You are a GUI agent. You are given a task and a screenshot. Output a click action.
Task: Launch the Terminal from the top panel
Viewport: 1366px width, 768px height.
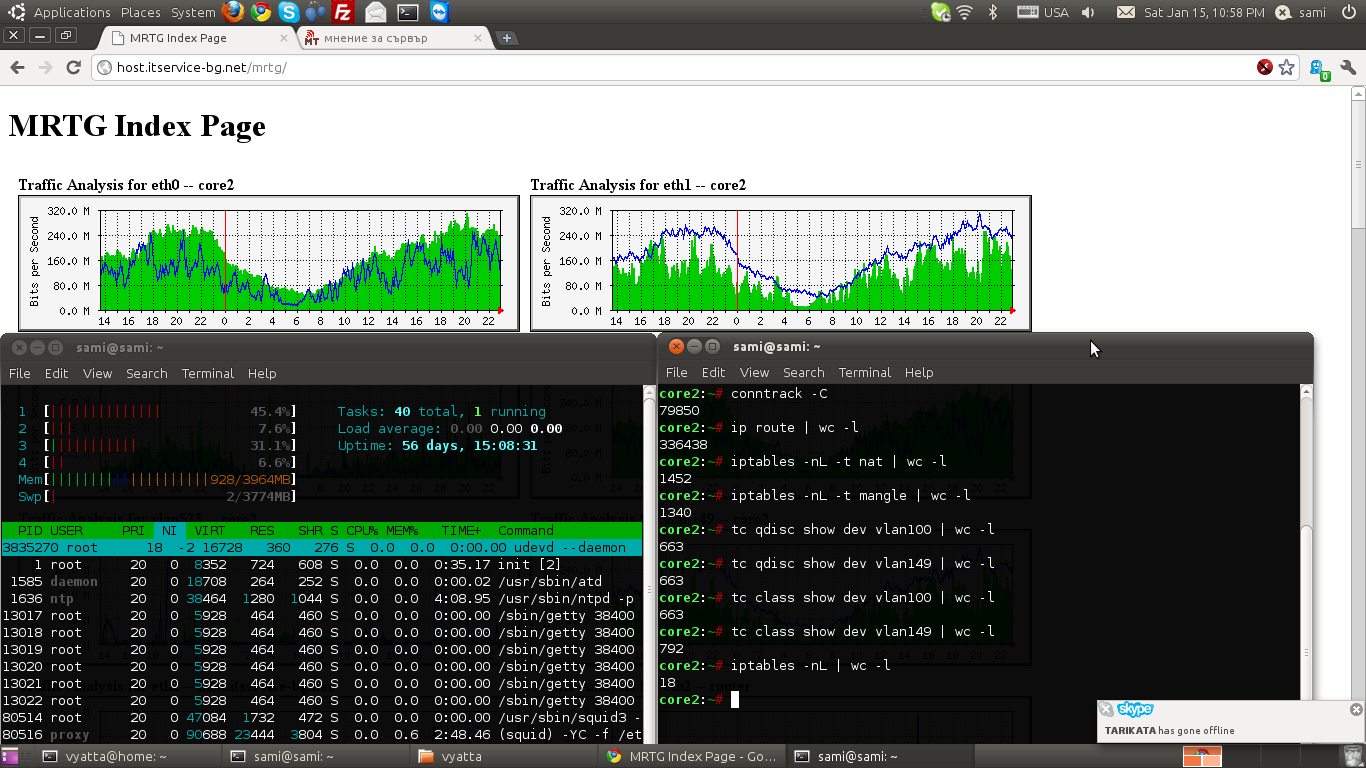tap(407, 12)
